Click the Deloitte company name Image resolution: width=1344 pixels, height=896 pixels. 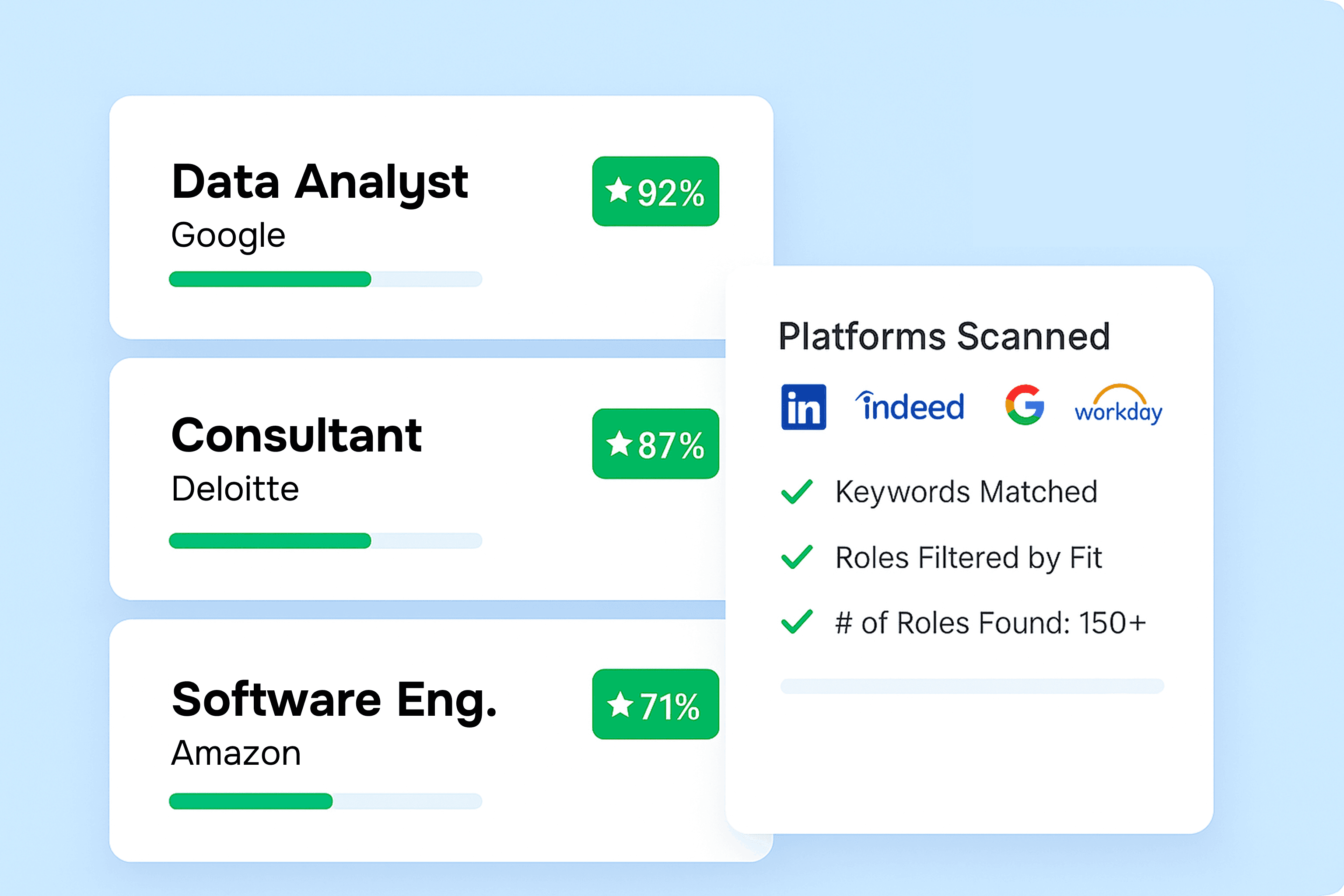coord(235,489)
